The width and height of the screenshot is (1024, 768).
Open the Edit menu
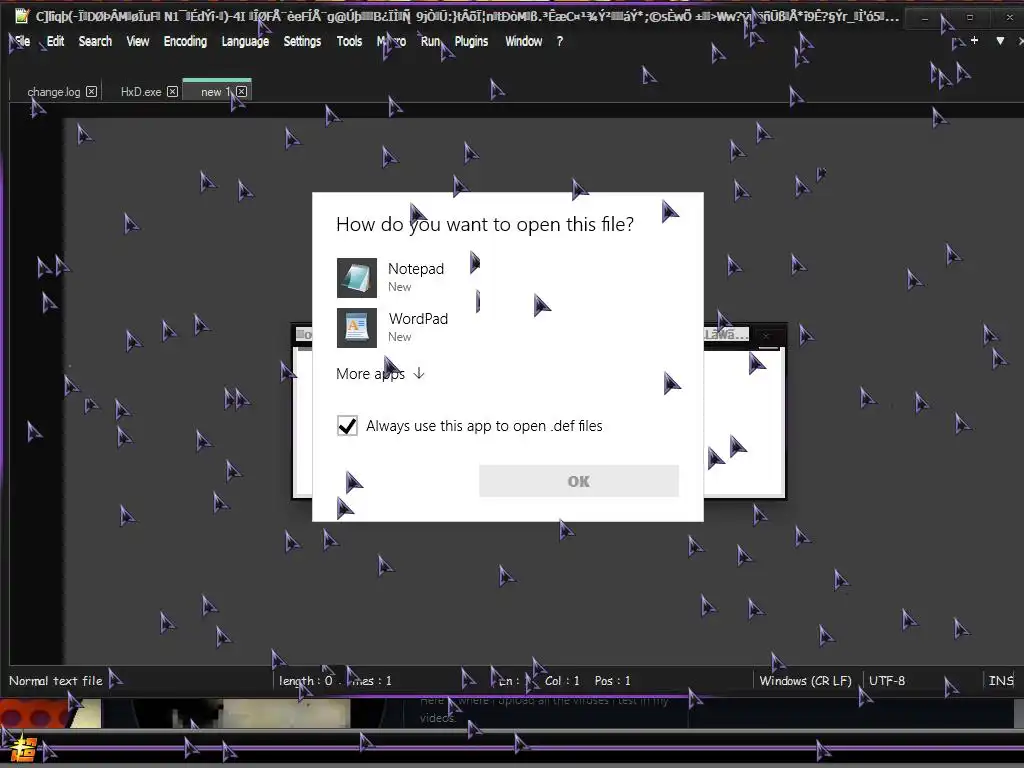click(56, 41)
